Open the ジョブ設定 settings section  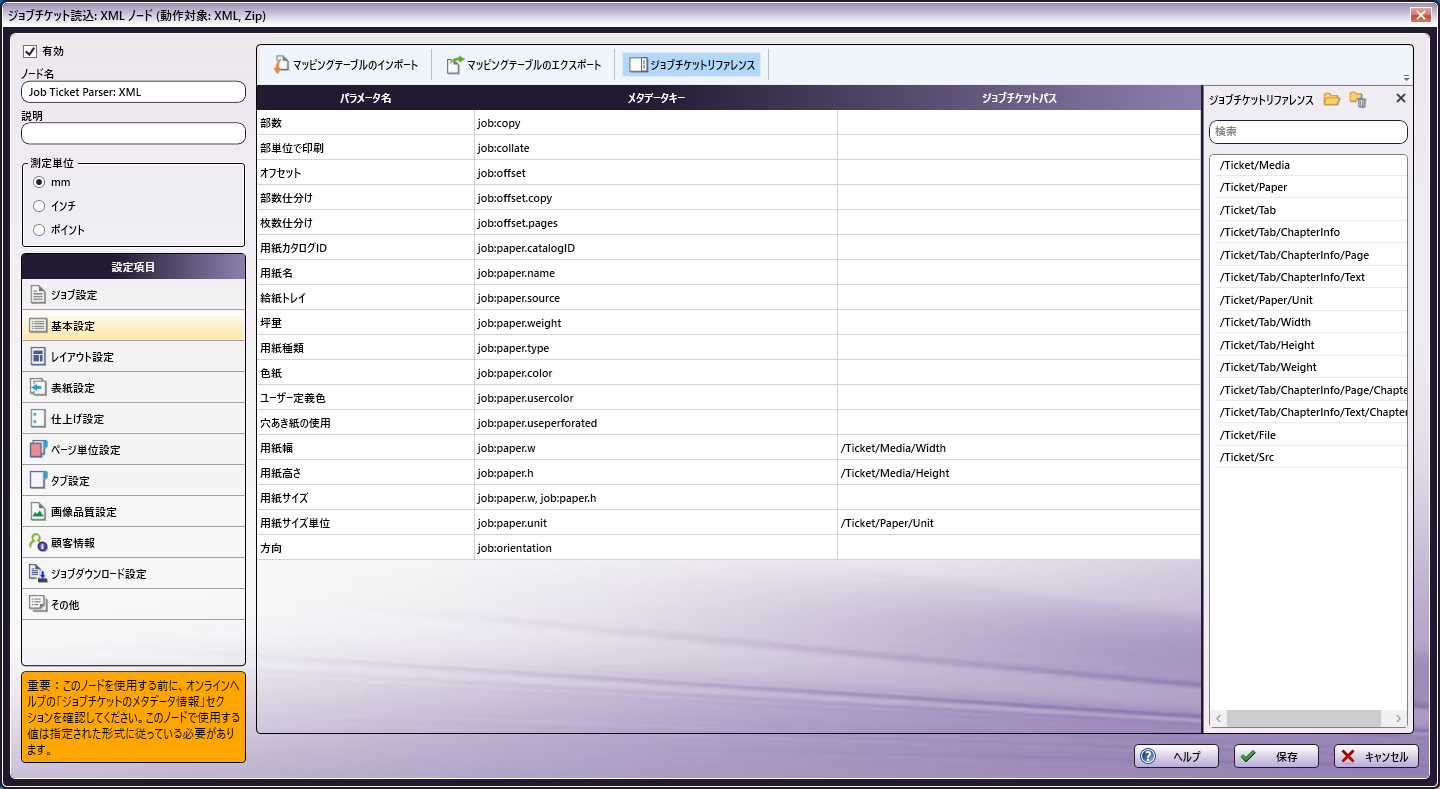(x=133, y=295)
